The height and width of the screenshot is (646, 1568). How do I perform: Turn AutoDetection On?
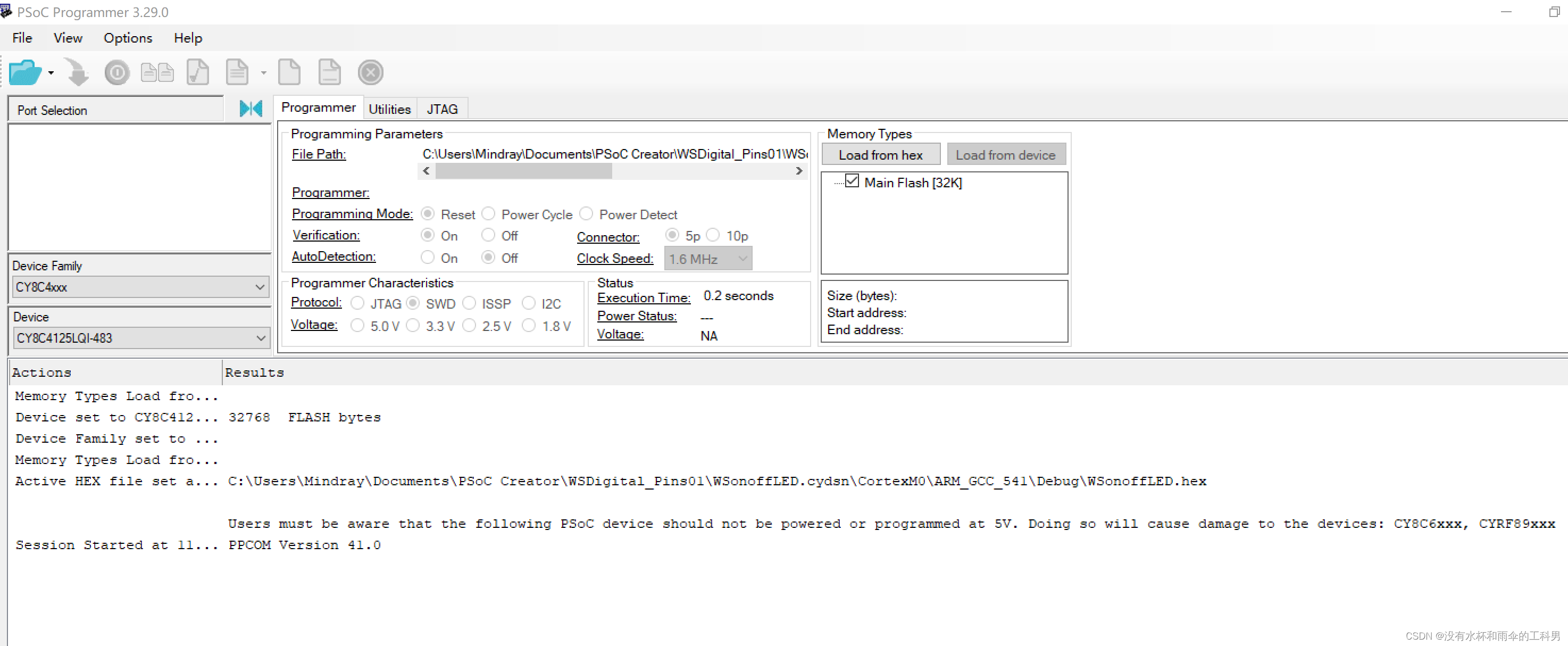coord(428,258)
